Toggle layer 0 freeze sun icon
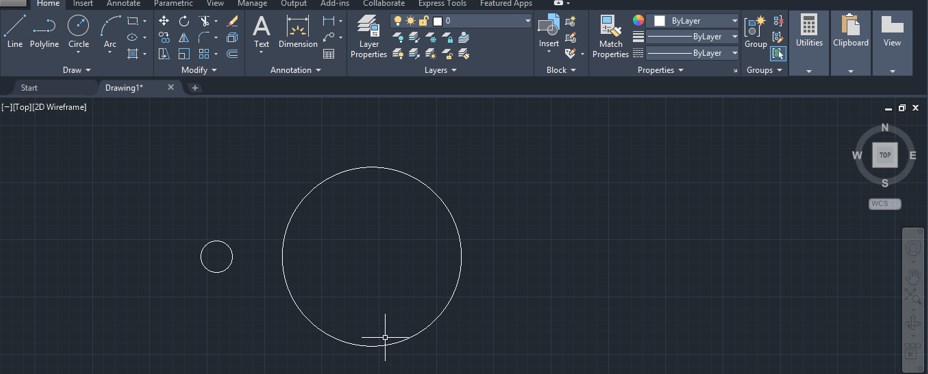Image resolution: width=928 pixels, height=374 pixels. coord(411,21)
